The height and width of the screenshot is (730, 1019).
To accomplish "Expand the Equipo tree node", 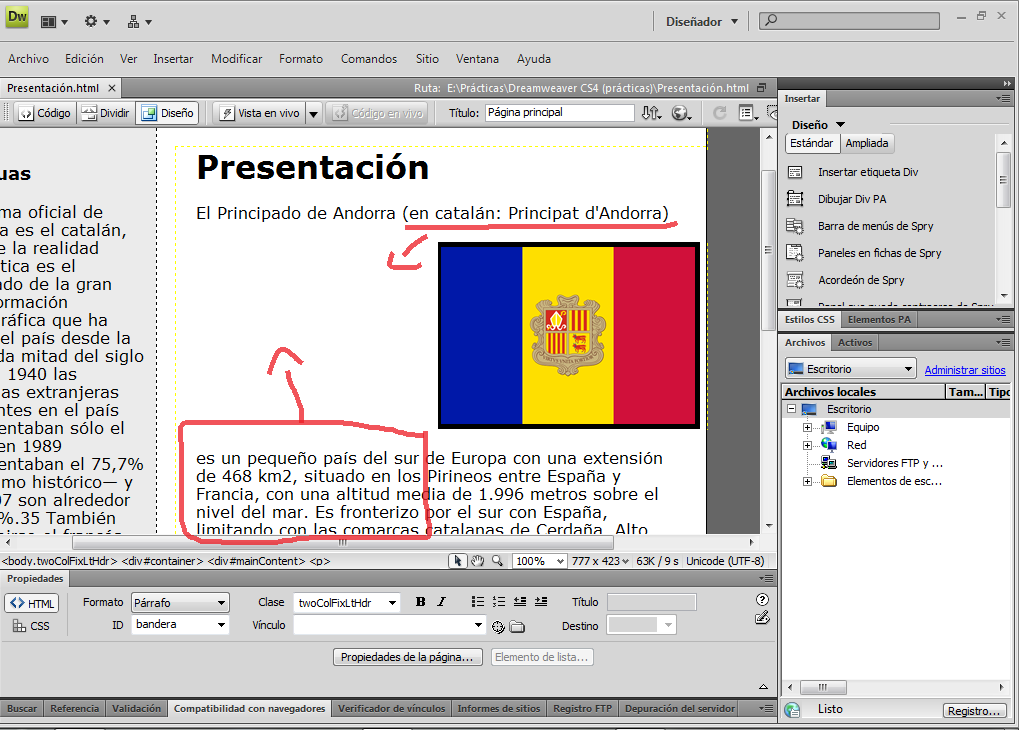I will click(x=807, y=428).
